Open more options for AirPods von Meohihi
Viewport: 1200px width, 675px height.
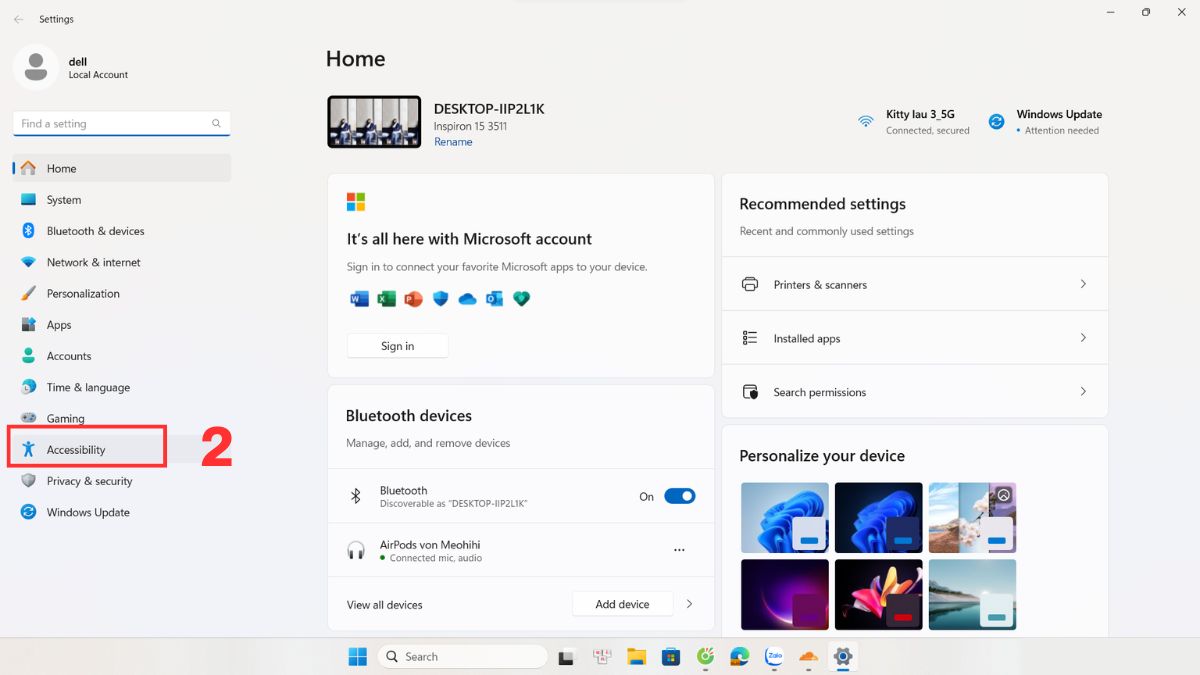[x=679, y=550]
